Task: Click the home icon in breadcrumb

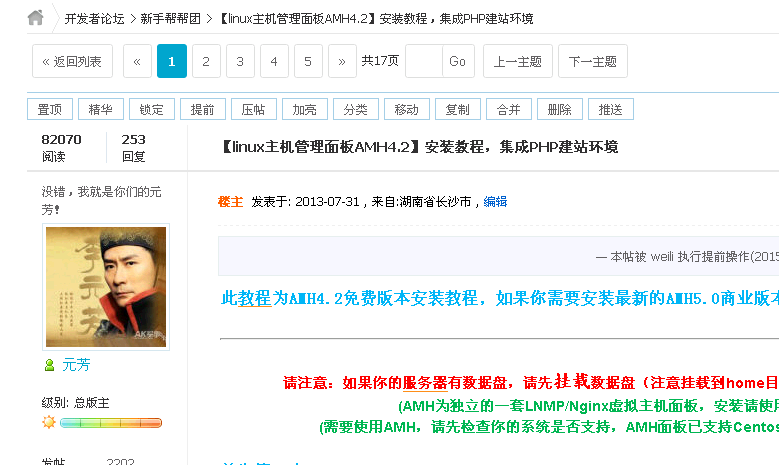Action: (35, 18)
